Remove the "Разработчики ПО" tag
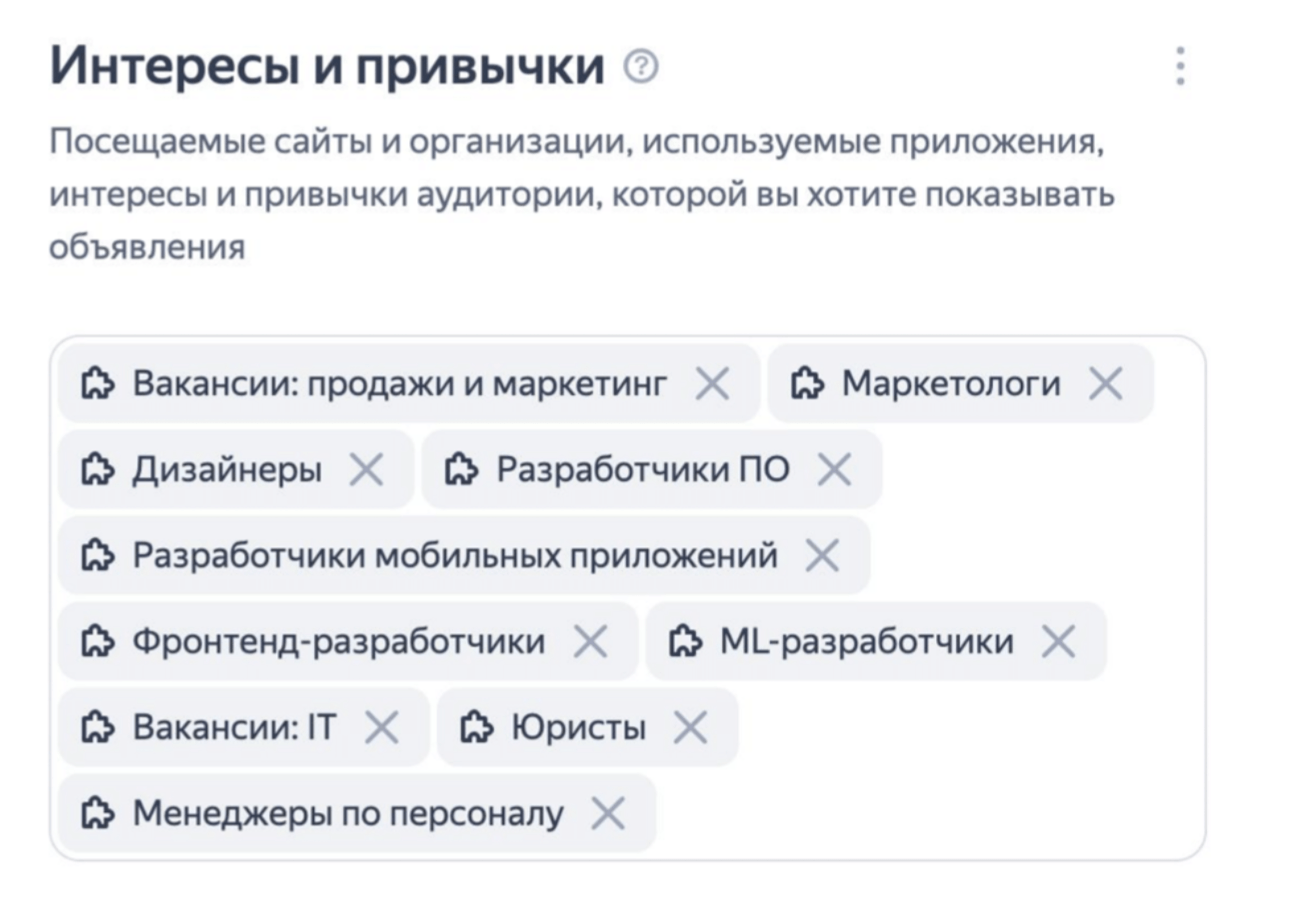This screenshot has height=914, width=1306. click(x=834, y=469)
